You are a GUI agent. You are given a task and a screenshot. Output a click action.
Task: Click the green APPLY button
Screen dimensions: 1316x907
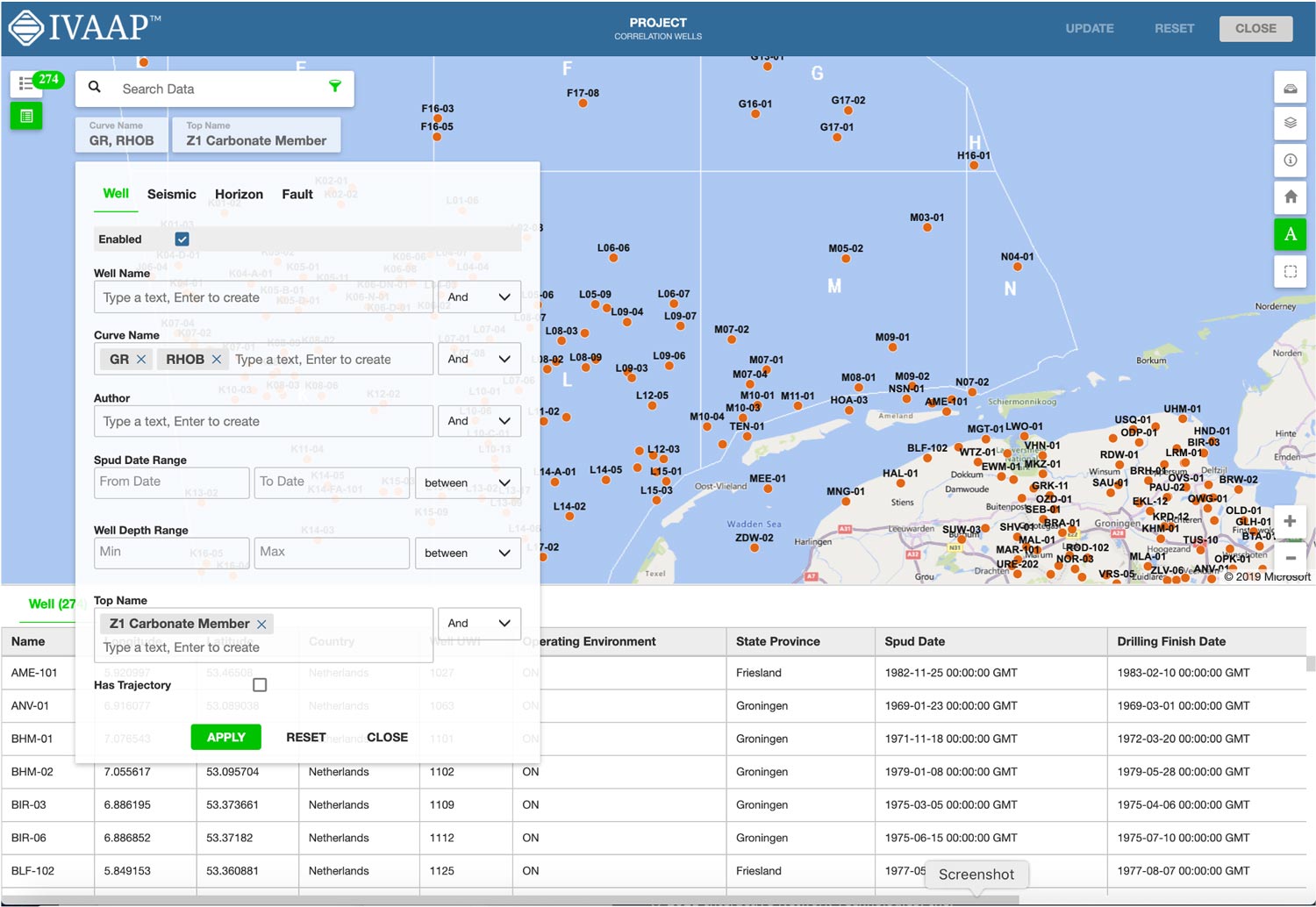pos(226,737)
